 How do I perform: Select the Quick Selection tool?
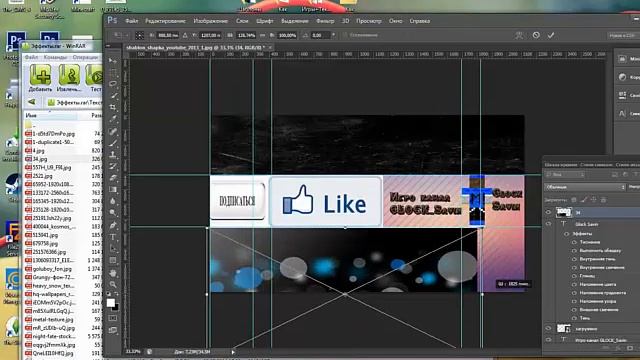coord(113,96)
